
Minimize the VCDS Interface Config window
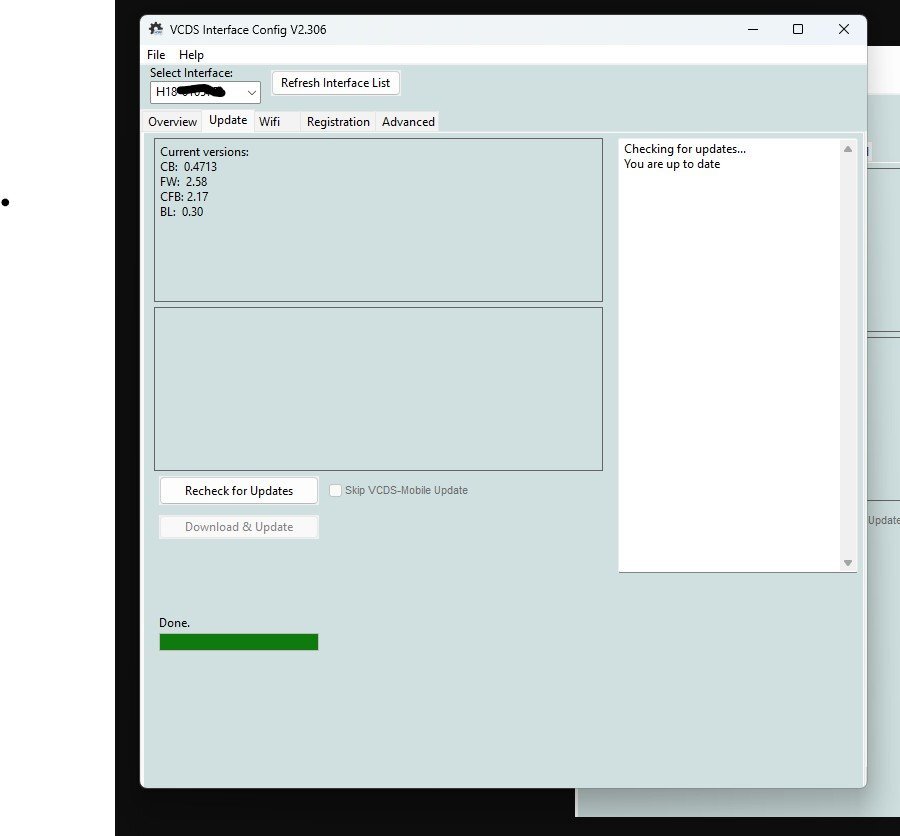pos(753,29)
